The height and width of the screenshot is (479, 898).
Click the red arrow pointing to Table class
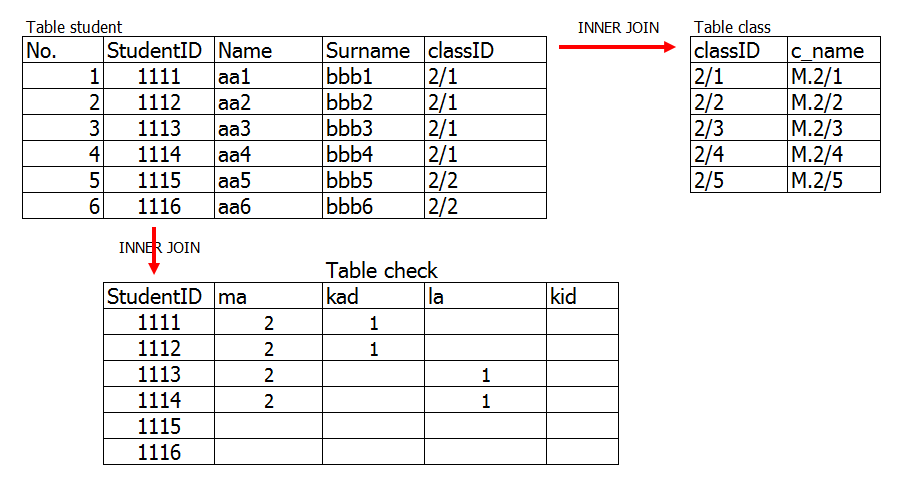click(x=619, y=46)
